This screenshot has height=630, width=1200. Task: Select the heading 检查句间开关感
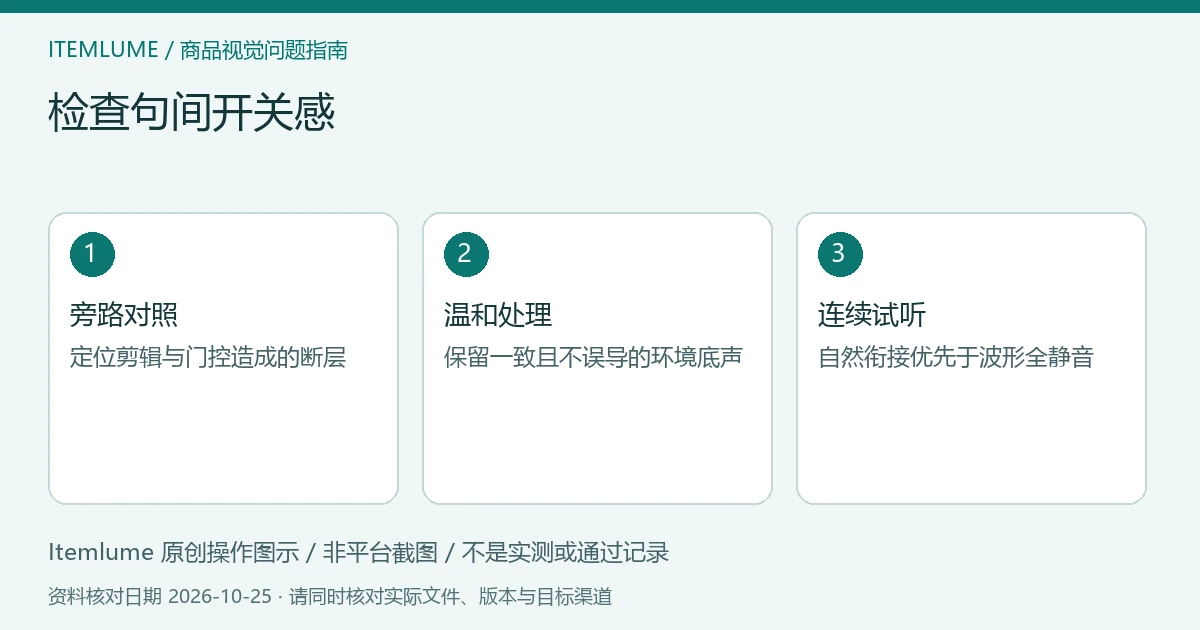191,113
